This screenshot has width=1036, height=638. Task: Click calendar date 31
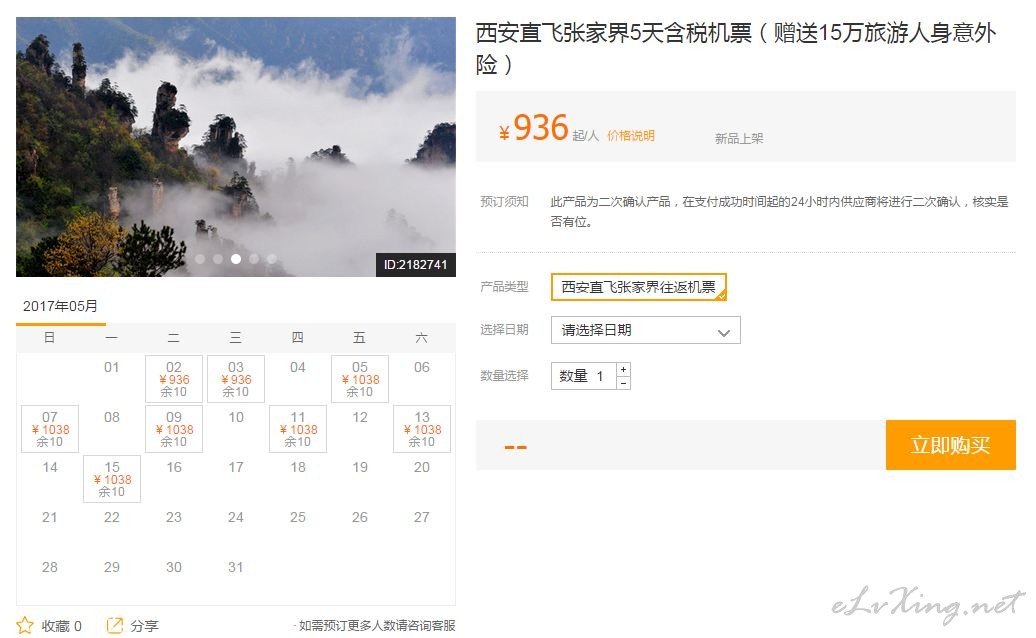236,567
